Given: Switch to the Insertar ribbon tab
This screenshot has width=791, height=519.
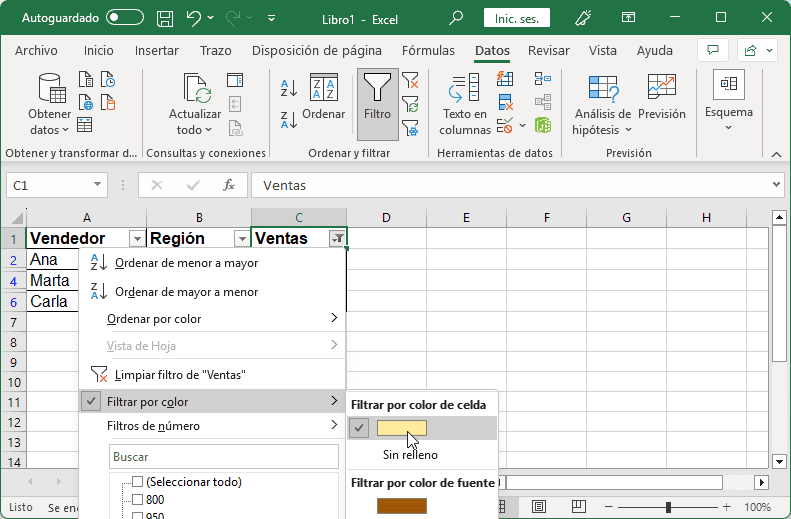Looking at the screenshot, I should tap(157, 51).
